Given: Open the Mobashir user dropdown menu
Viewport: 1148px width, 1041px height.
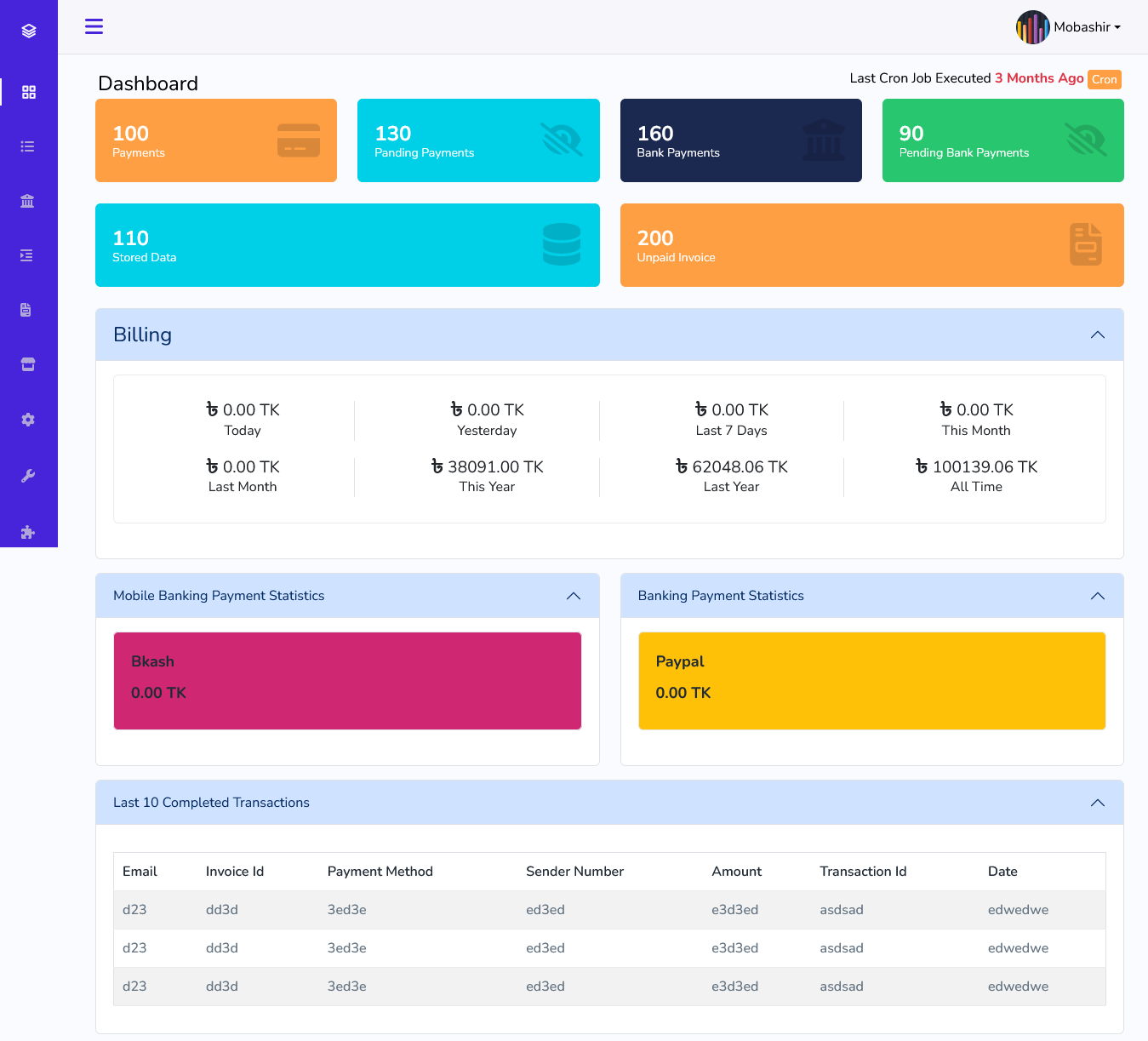Looking at the screenshot, I should point(1069,26).
